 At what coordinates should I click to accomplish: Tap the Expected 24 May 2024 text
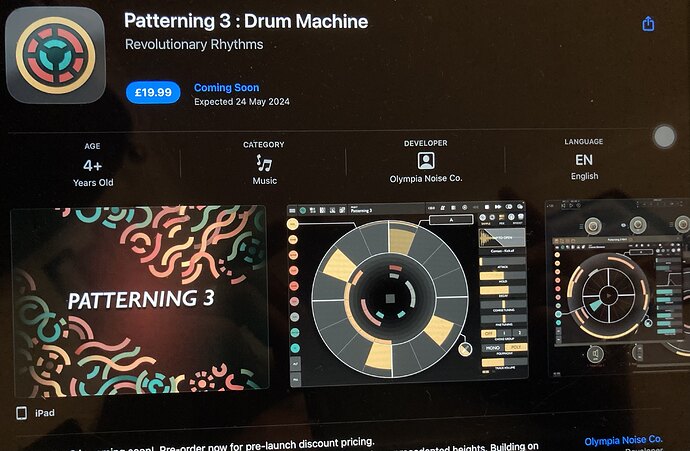point(241,102)
